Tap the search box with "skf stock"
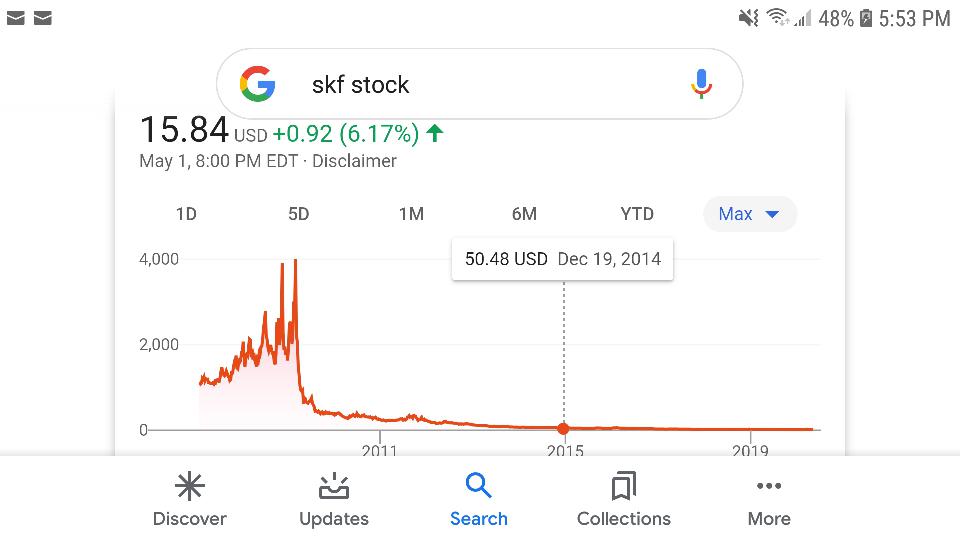Screen dimensions: 960x540 480,84
